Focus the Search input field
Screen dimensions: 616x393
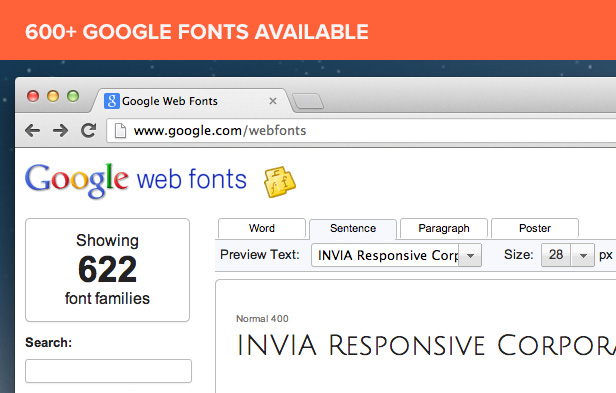pyautogui.click(x=108, y=371)
